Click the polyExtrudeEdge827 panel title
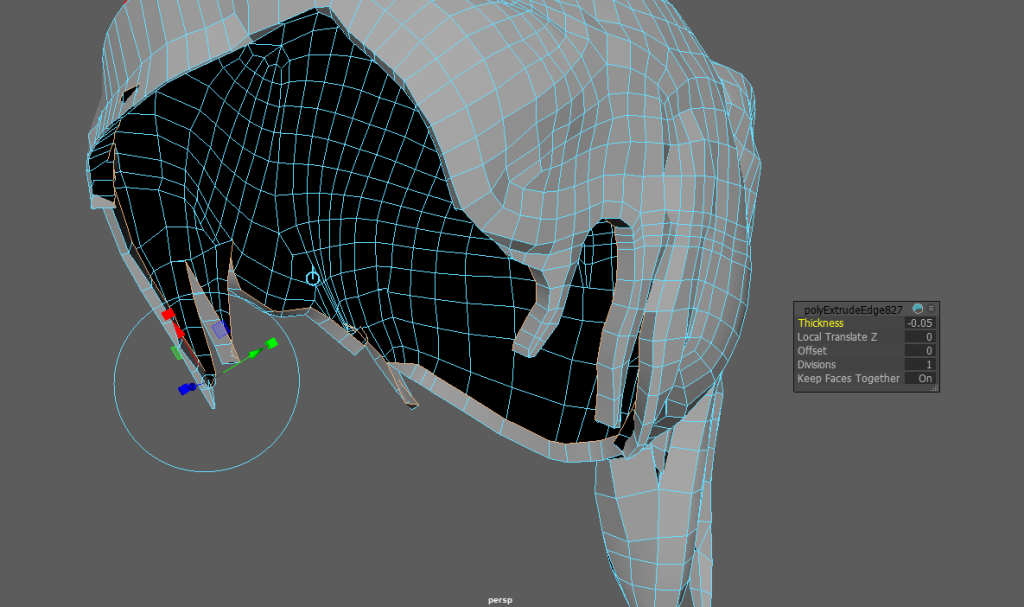 (853, 309)
